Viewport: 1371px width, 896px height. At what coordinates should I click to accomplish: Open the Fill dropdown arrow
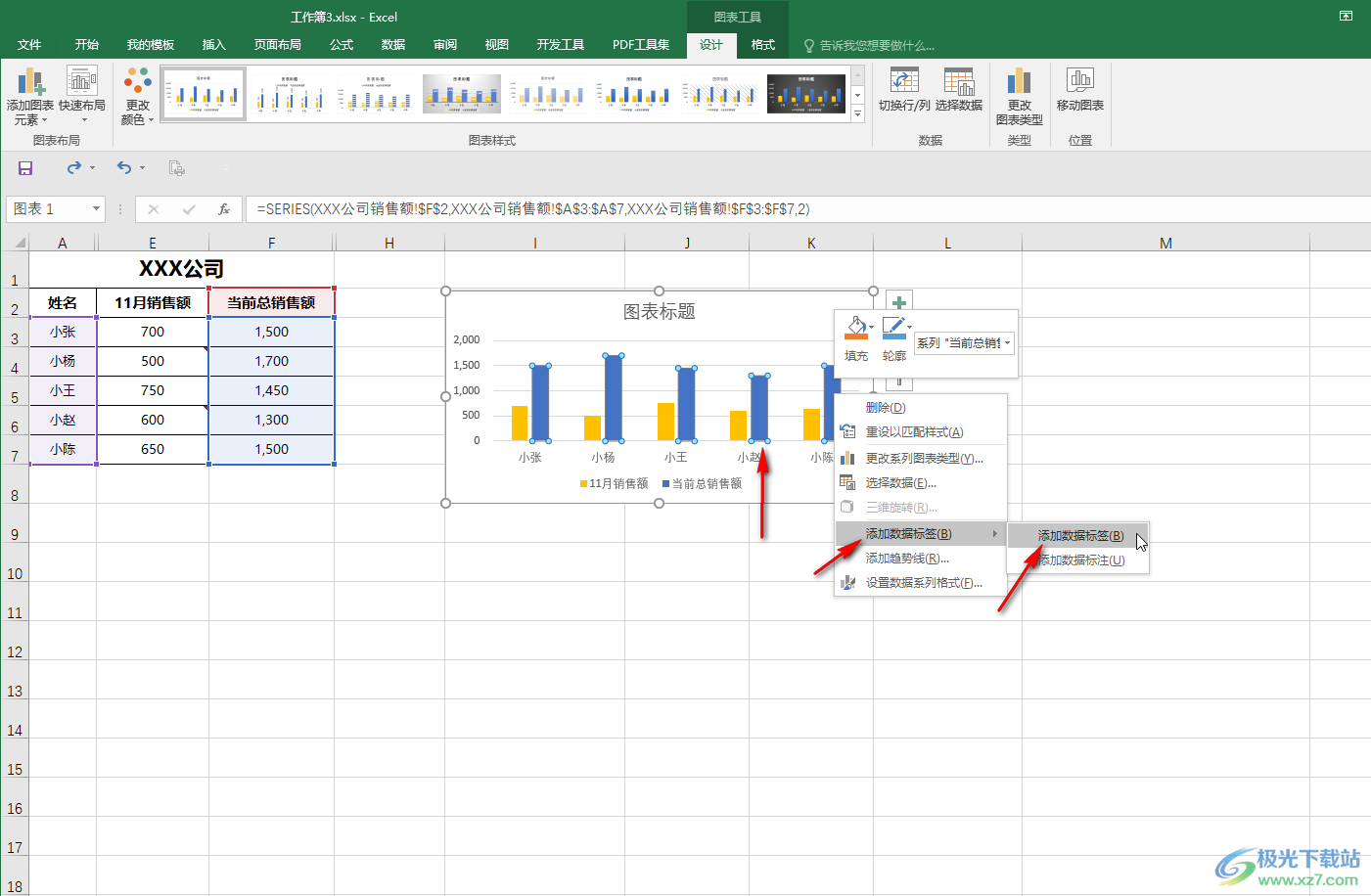[871, 328]
